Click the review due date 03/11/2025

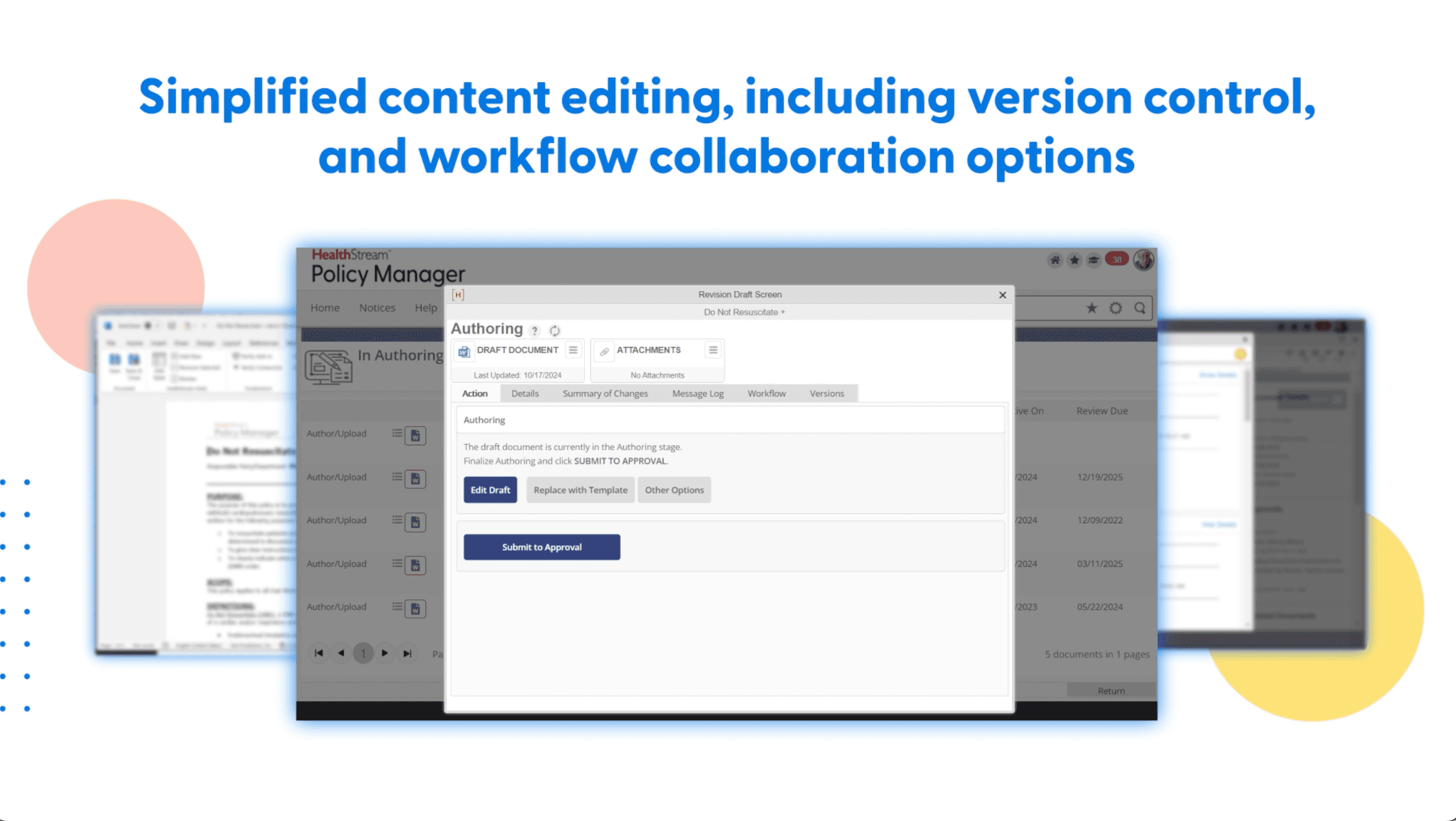tap(1100, 564)
